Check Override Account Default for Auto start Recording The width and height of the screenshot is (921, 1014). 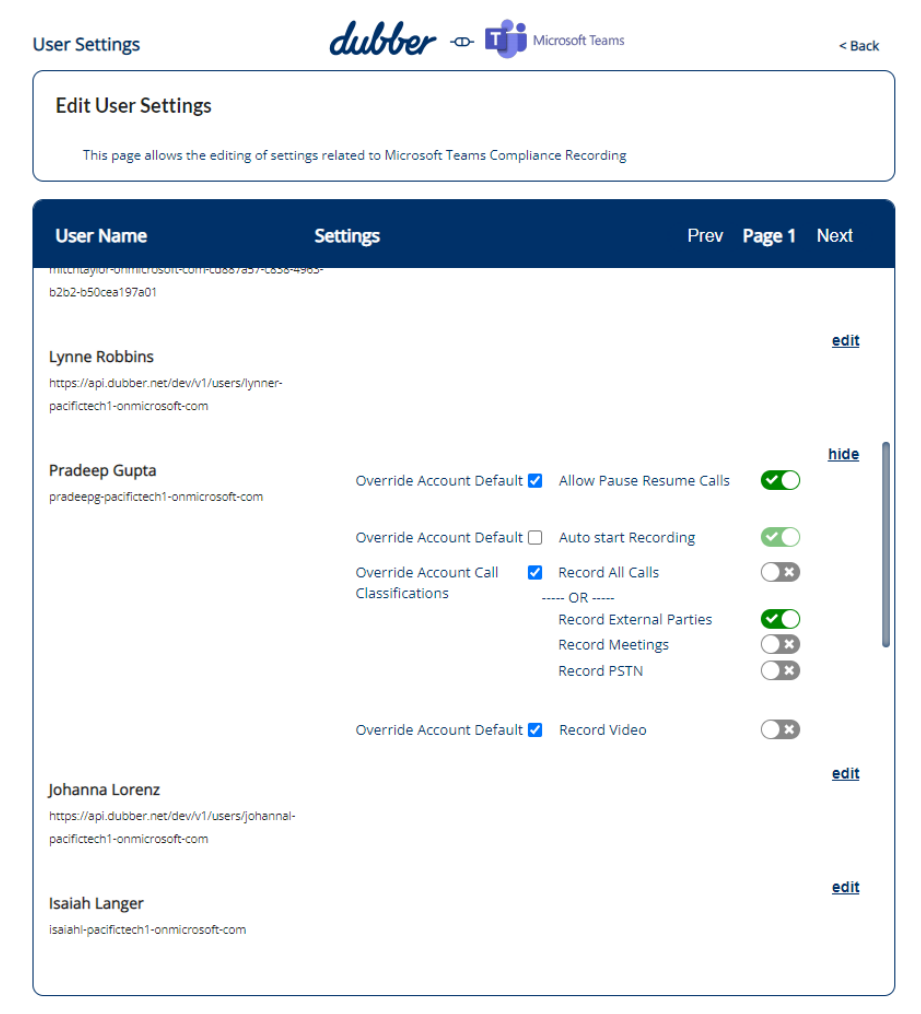point(535,537)
